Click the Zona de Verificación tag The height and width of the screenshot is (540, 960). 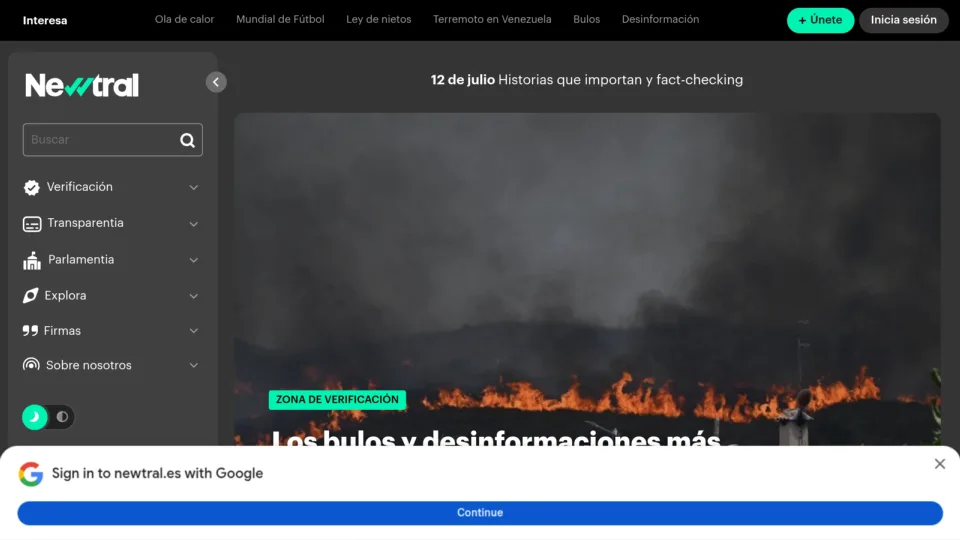coord(337,400)
